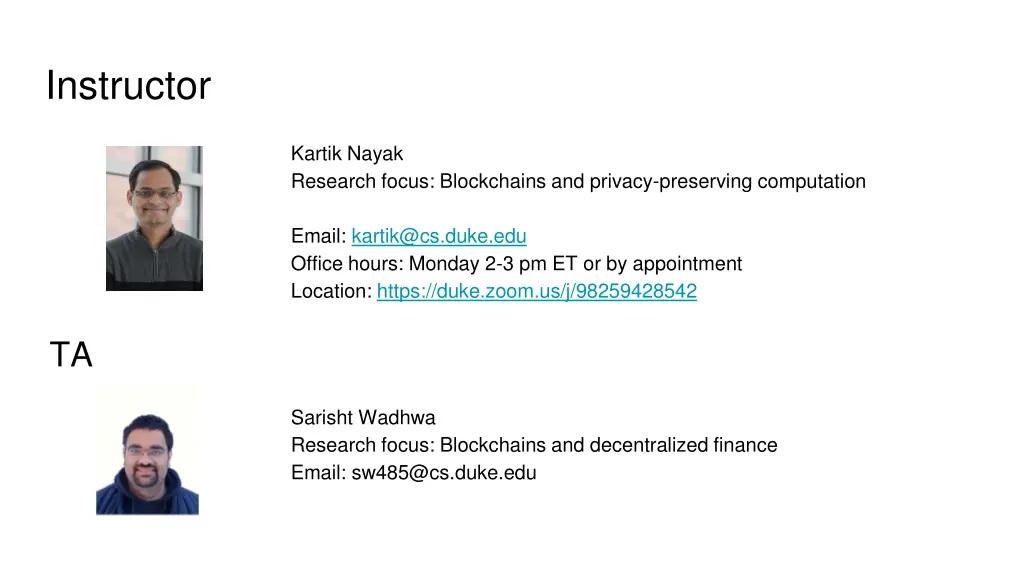Click the decentralized finance research focus line
This screenshot has width=1024, height=576.
pyautogui.click(x=534, y=445)
